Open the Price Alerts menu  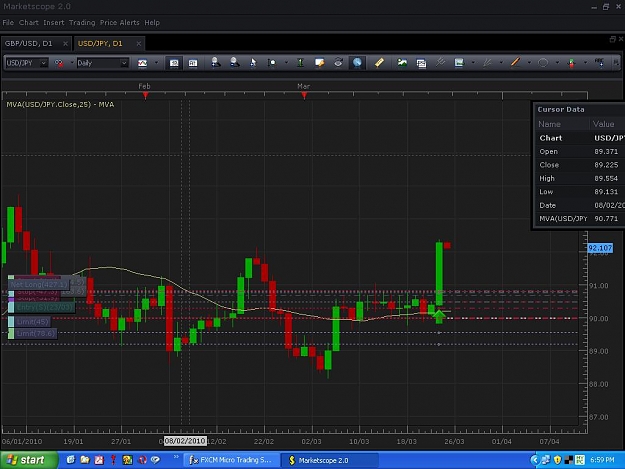click(x=120, y=23)
